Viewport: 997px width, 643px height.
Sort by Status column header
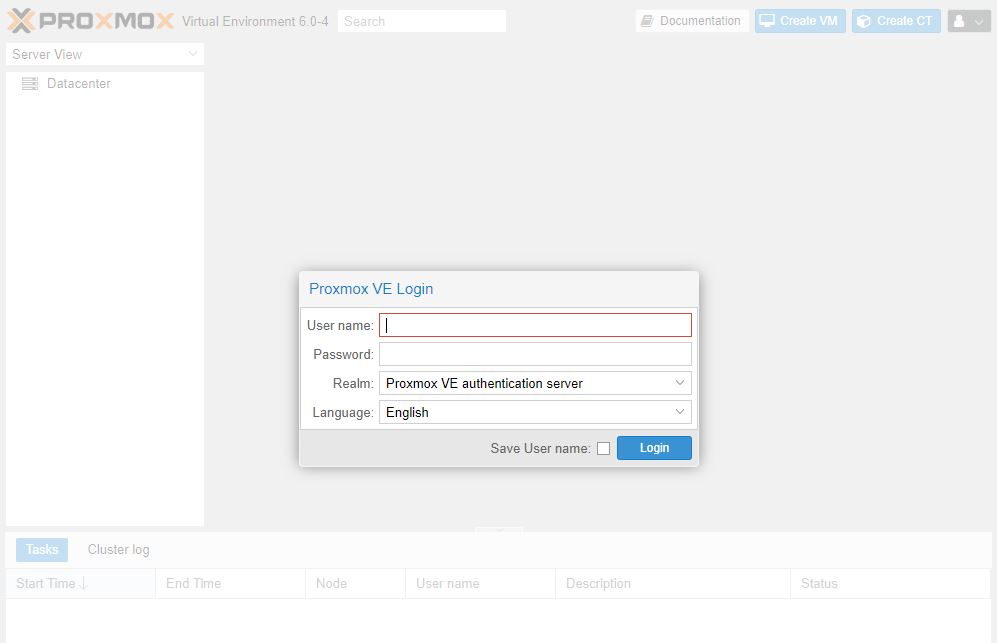click(x=891, y=583)
